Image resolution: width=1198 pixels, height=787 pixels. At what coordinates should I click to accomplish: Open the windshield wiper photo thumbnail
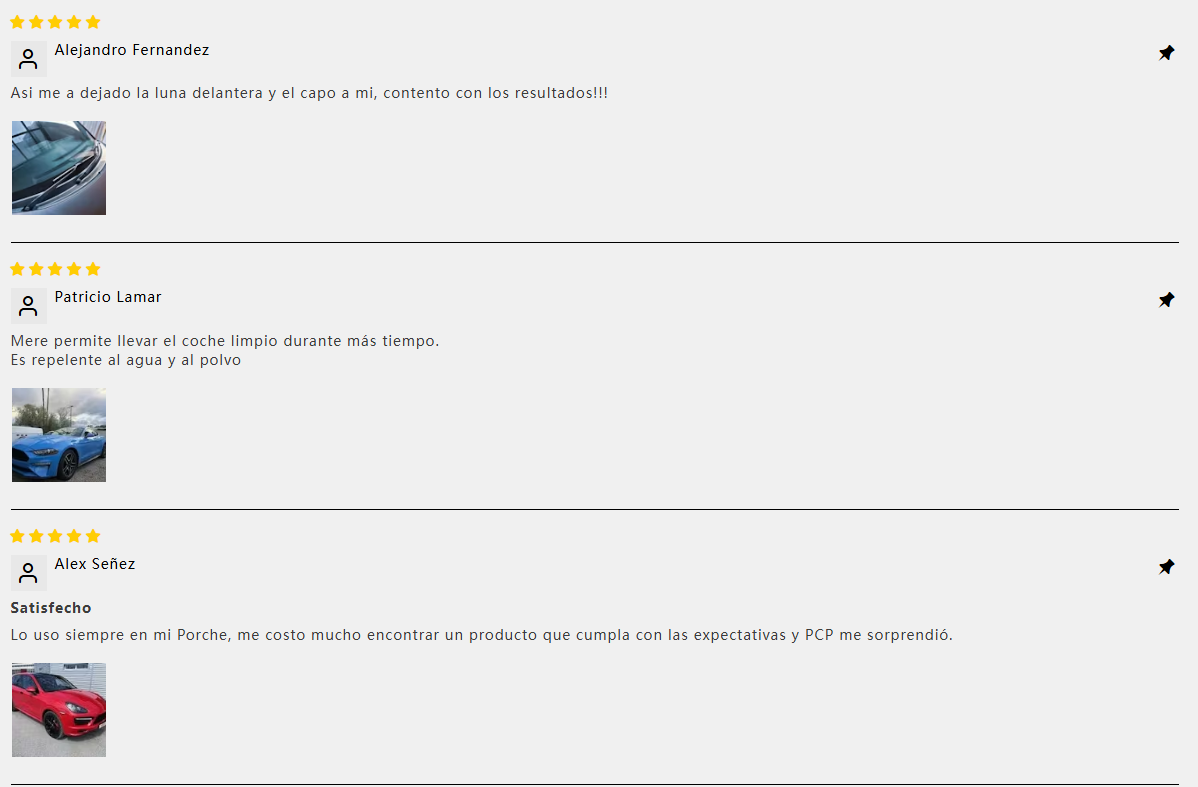[x=59, y=167]
